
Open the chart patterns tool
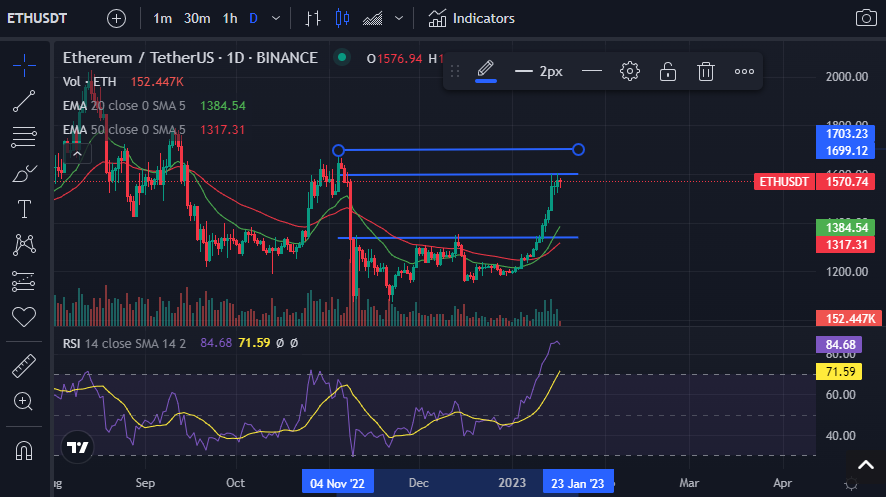click(24, 245)
